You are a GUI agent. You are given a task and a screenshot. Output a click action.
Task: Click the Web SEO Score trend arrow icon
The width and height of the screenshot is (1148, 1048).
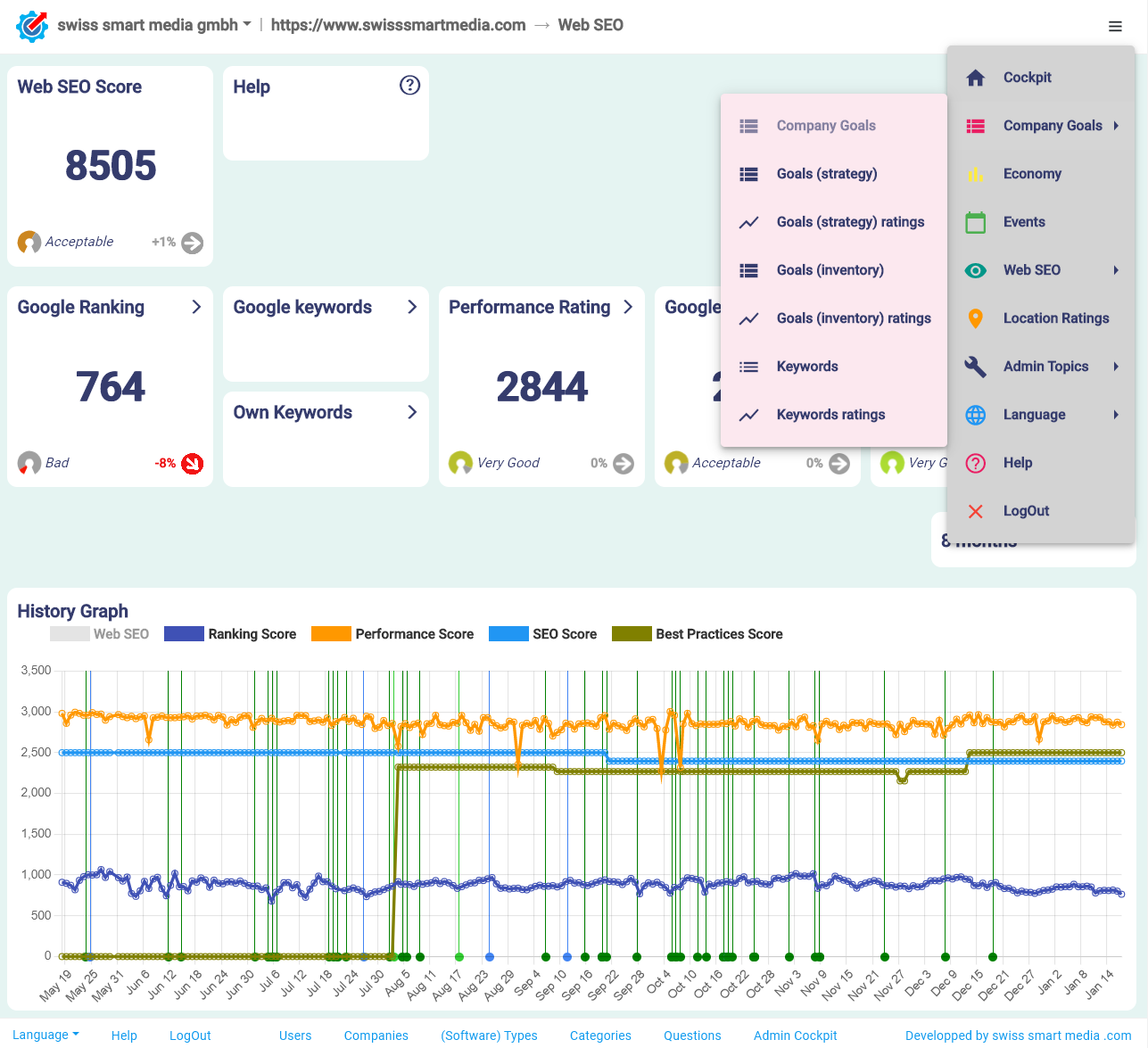[x=193, y=243]
